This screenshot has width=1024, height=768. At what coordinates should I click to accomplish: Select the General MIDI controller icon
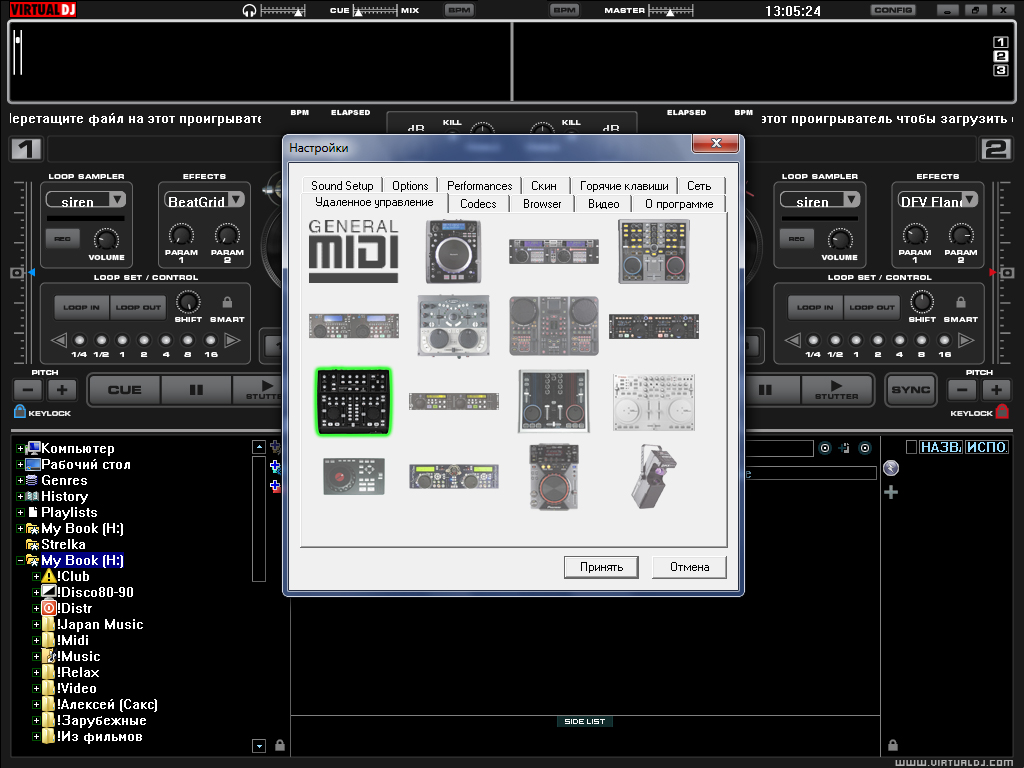(x=353, y=251)
